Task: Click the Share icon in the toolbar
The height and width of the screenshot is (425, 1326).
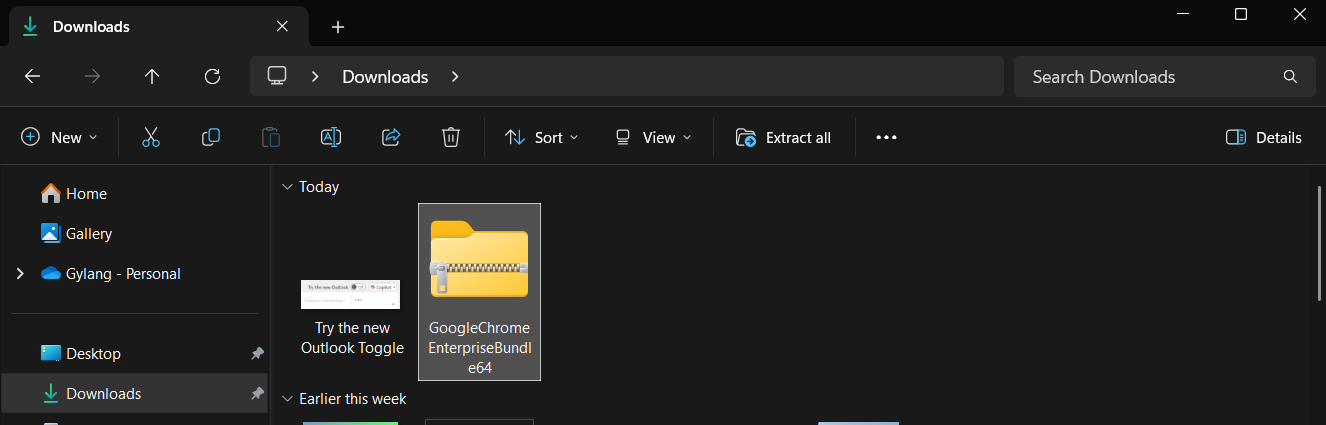Action: click(391, 137)
